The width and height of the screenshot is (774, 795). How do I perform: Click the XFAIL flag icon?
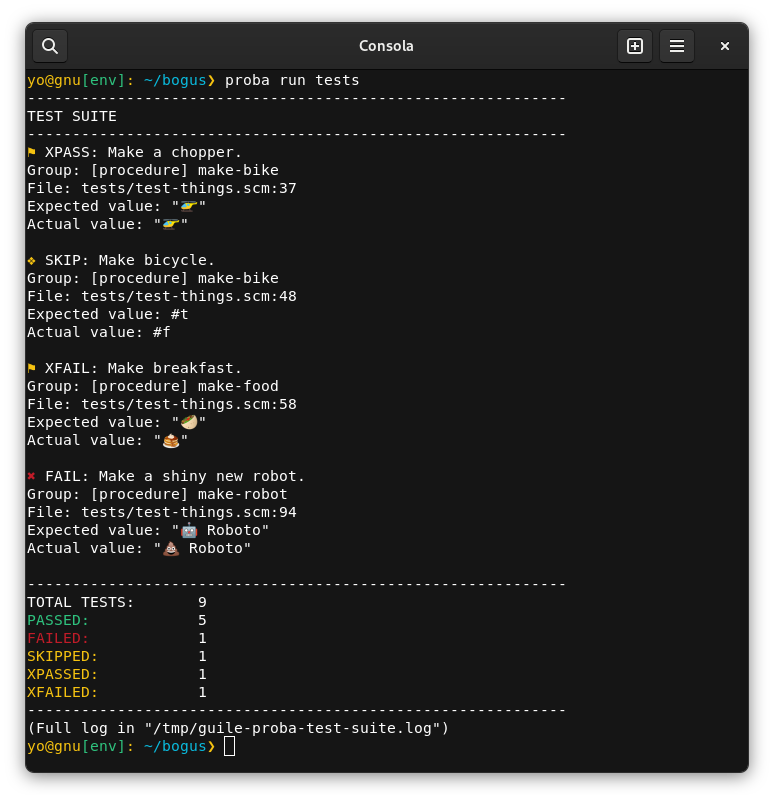(31, 368)
